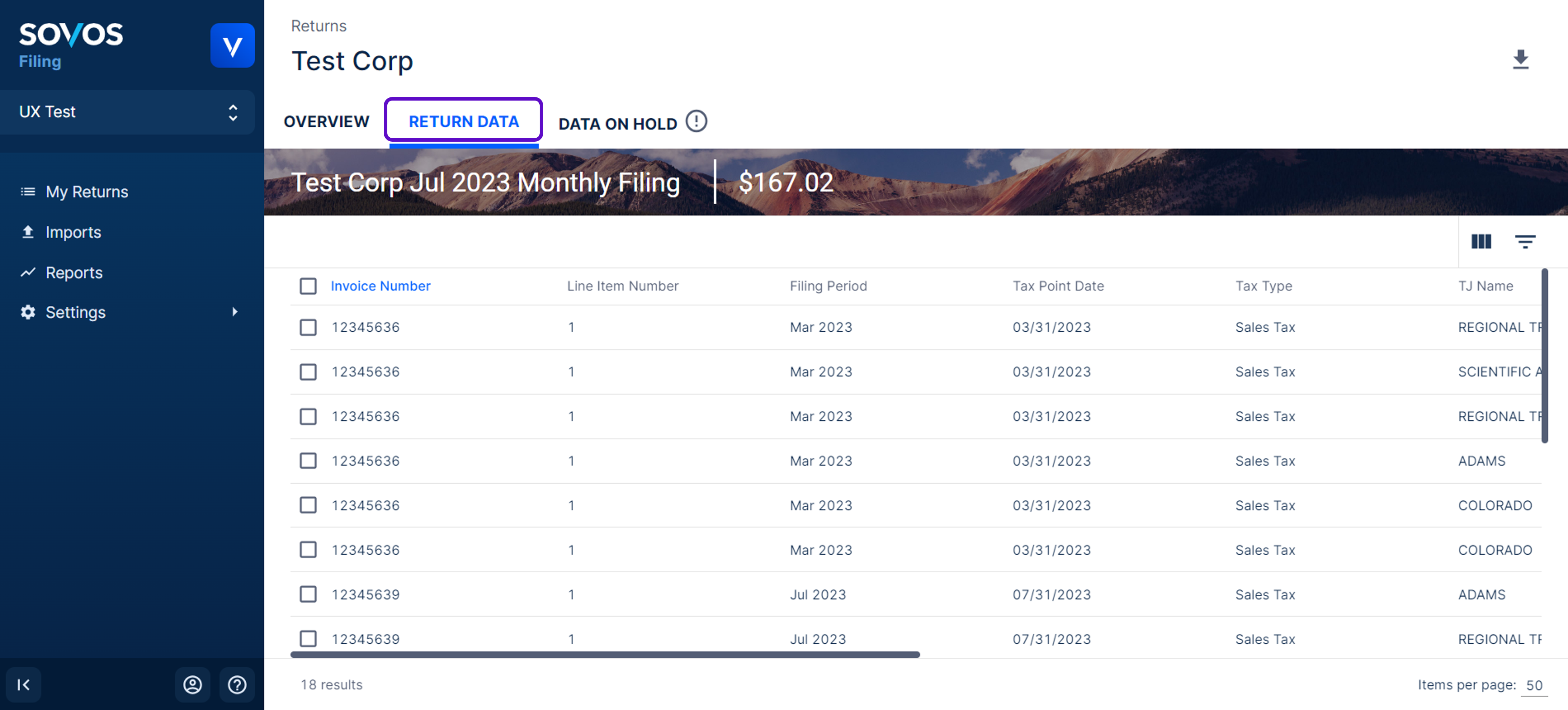This screenshot has height=710, width=1568.
Task: Go to My Returns in sidebar
Action: pos(87,192)
